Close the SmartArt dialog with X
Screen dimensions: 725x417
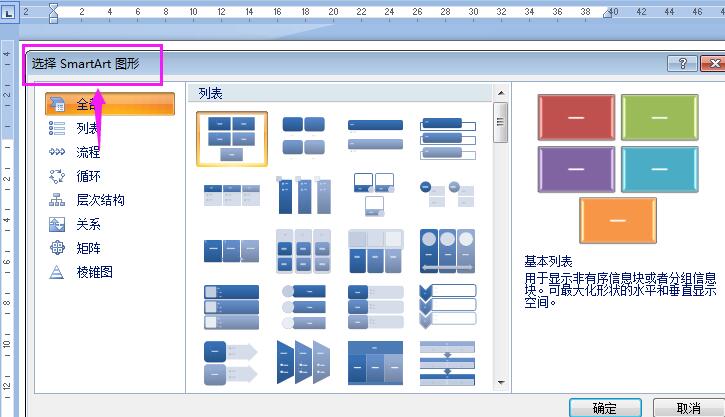[x=713, y=63]
